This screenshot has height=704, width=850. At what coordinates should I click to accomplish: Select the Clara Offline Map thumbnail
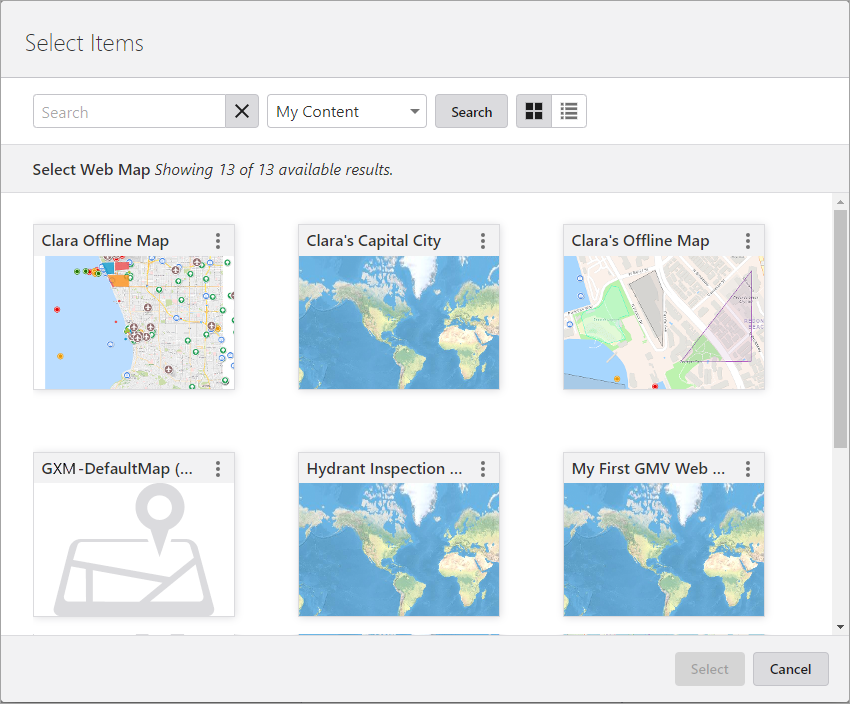pyautogui.click(x=134, y=322)
